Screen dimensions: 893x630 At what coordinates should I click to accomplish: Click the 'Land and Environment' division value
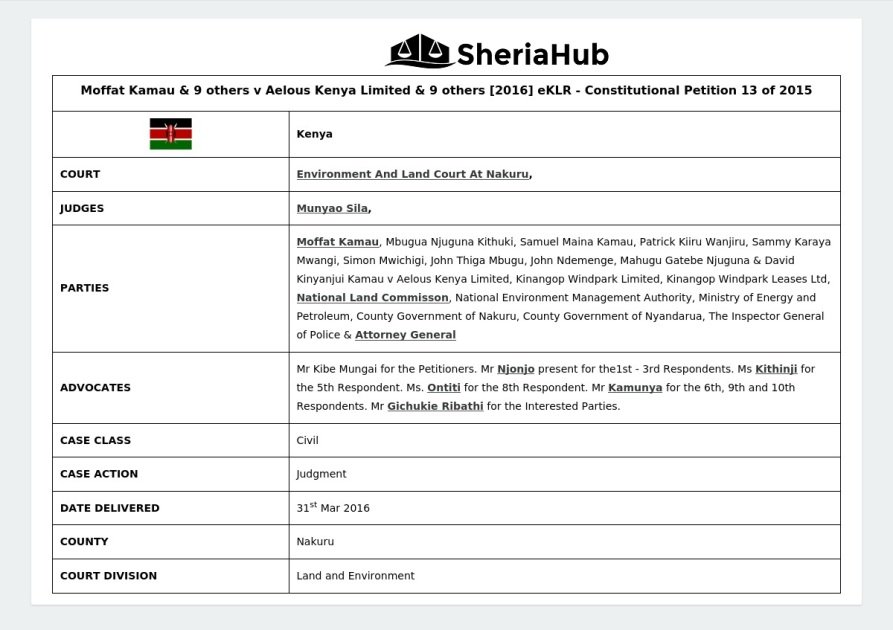click(x=355, y=576)
